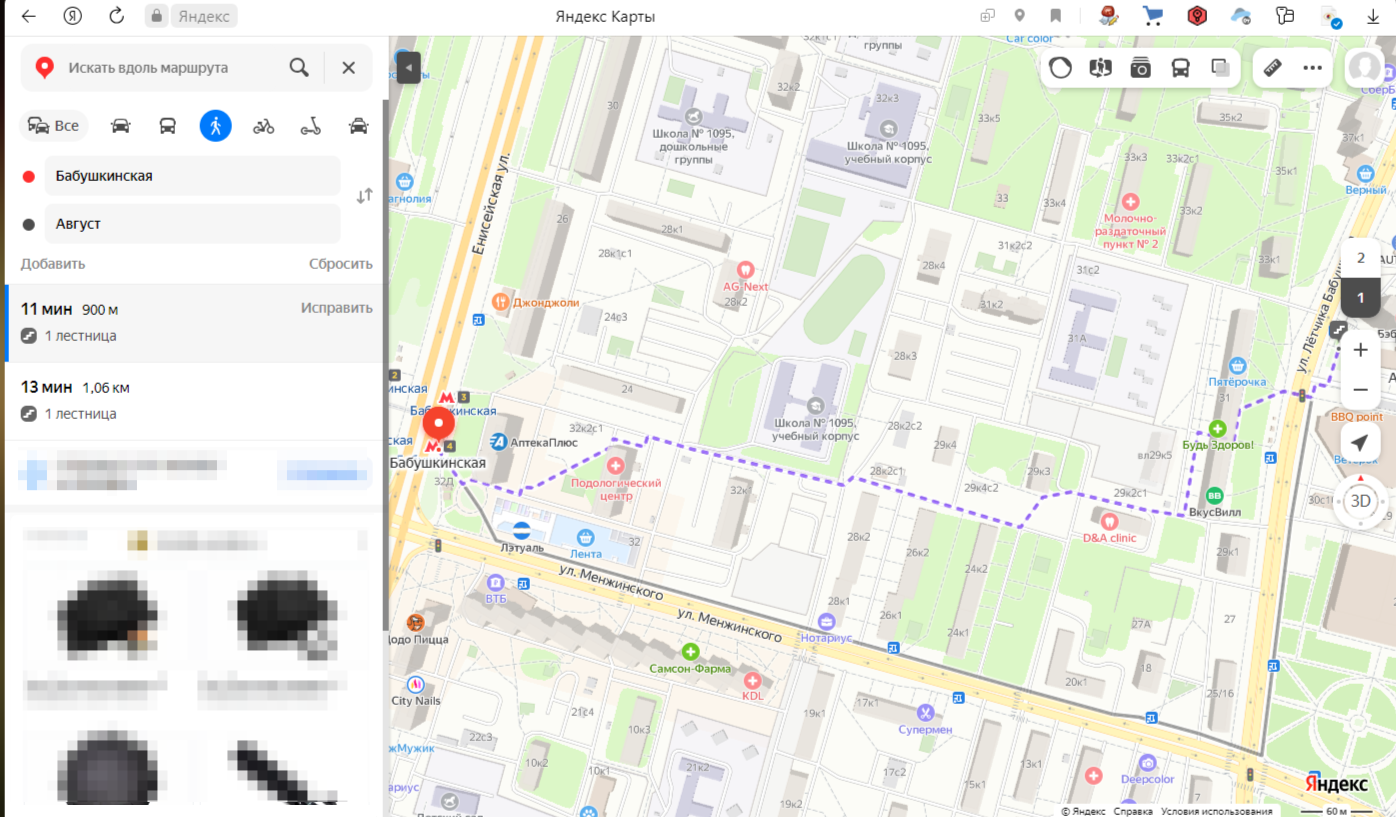
Task: Click the search magnifier icon
Action: pos(299,68)
